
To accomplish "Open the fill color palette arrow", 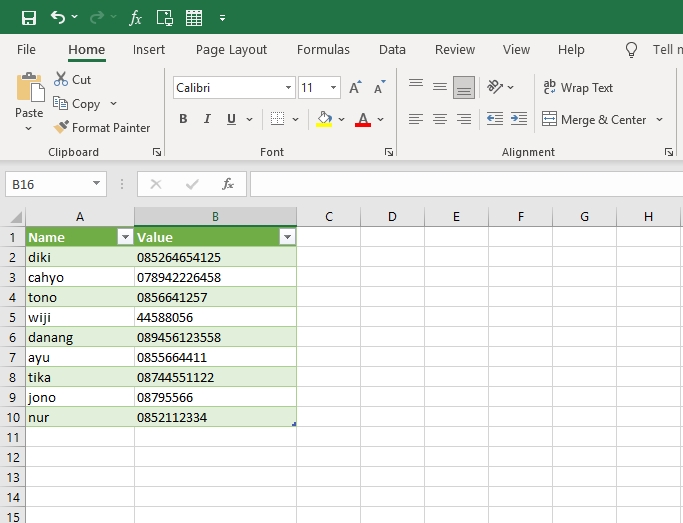I will pos(342,119).
